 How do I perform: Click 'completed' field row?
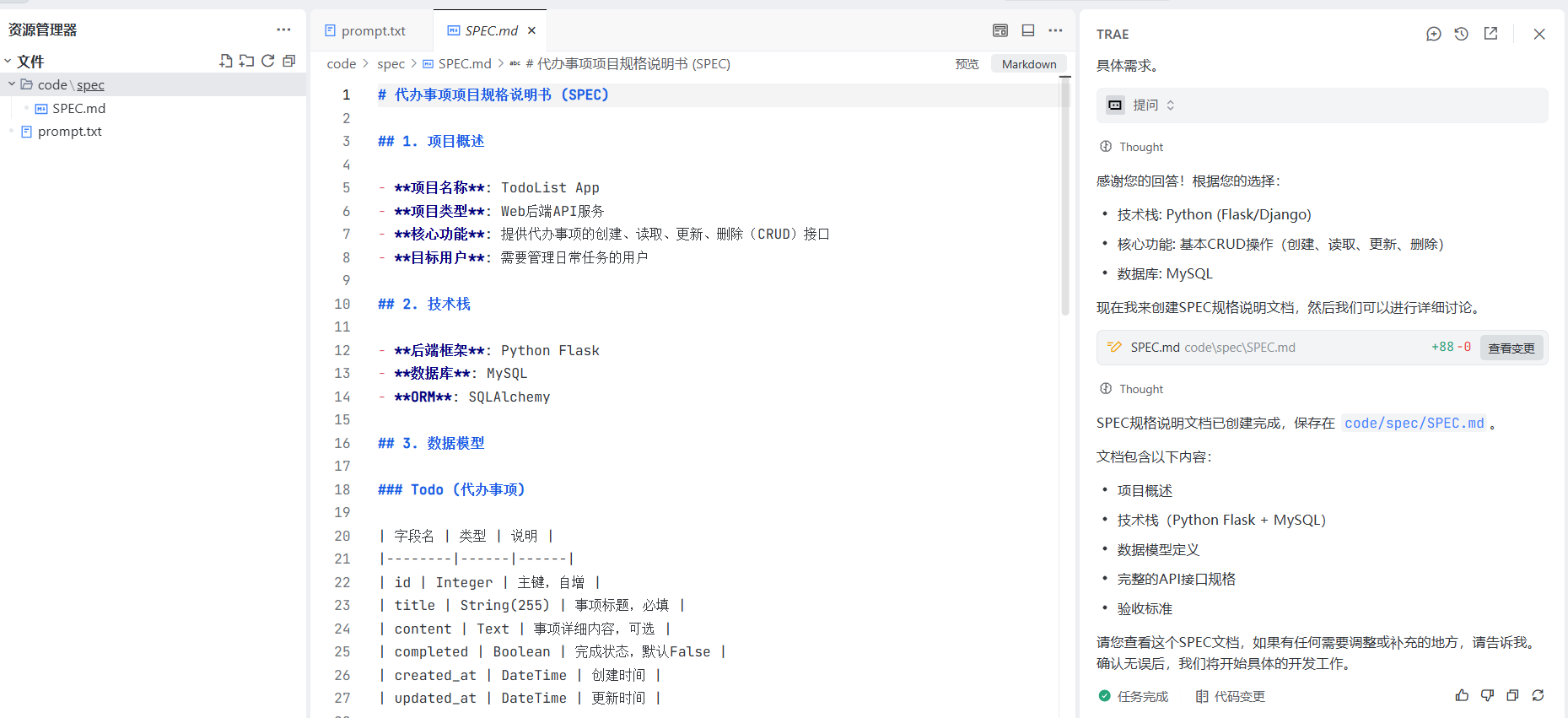pos(552,651)
